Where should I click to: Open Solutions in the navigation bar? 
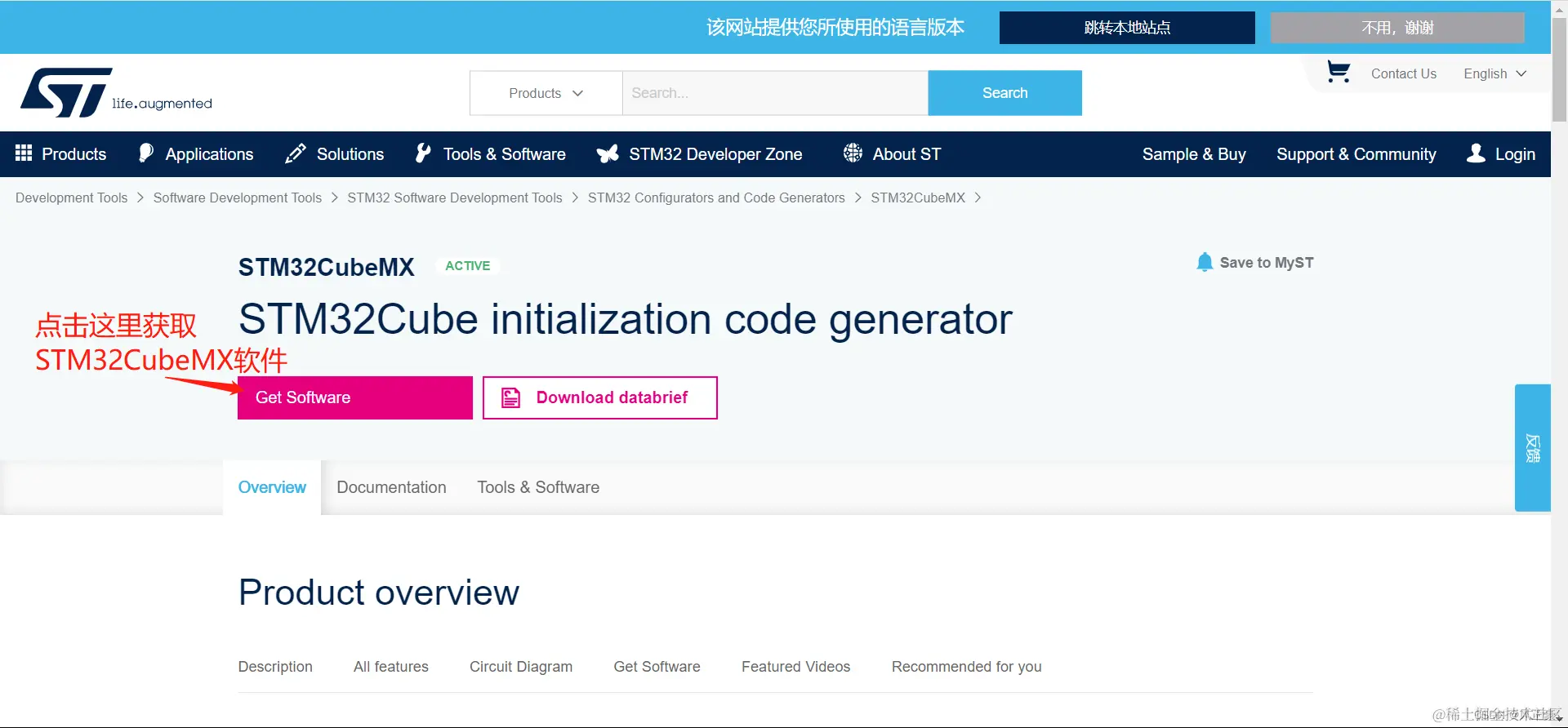tap(334, 154)
